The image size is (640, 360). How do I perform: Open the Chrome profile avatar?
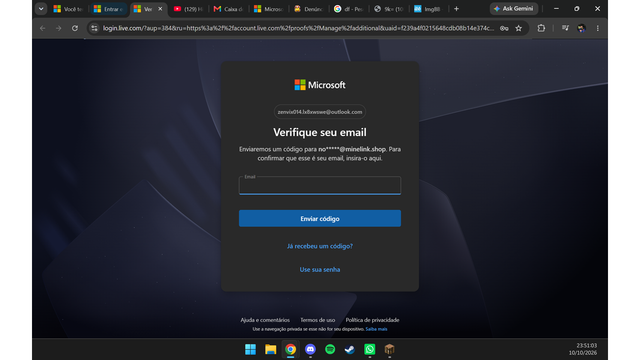click(x=581, y=28)
